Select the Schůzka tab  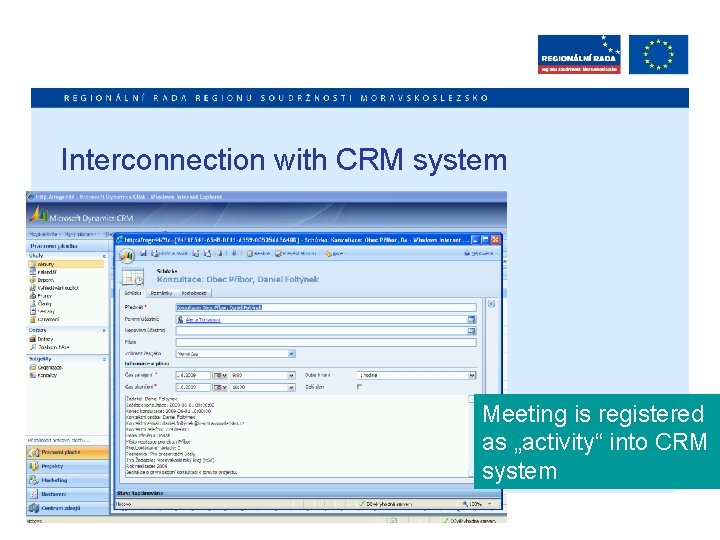(133, 293)
